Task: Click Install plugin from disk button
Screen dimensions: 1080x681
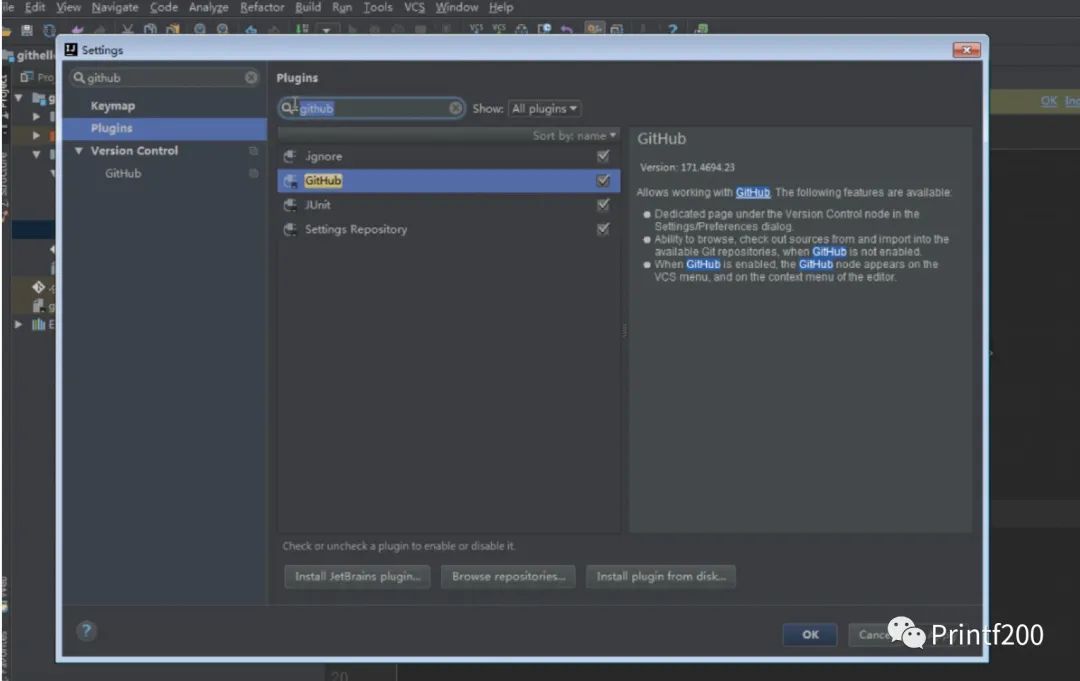Action: coord(661,576)
